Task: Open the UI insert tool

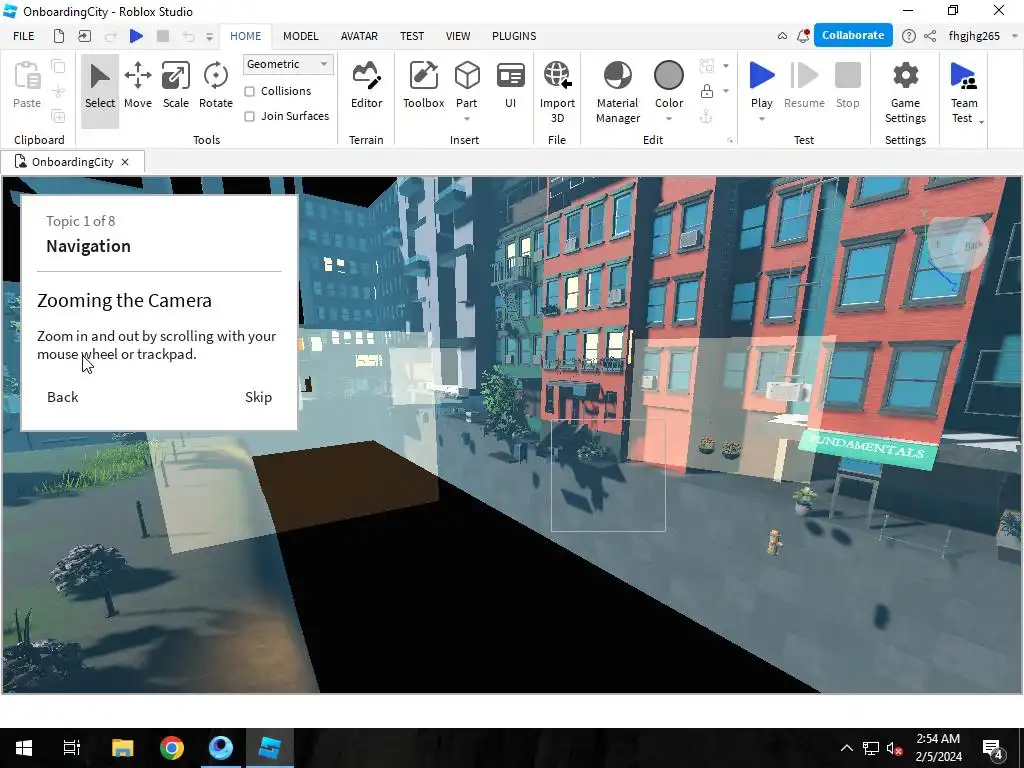Action: click(x=511, y=86)
